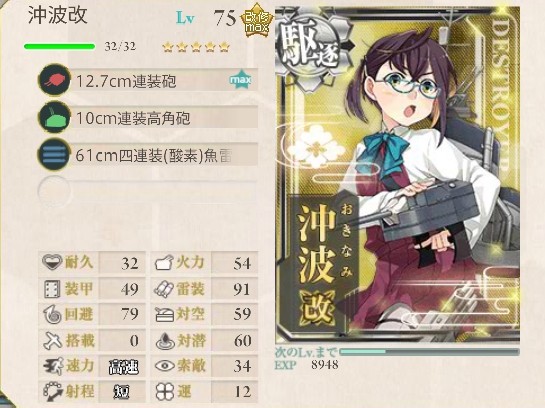Click the red main gun icon for 12.7cm連装砲
545x408 pixels.
point(54,81)
